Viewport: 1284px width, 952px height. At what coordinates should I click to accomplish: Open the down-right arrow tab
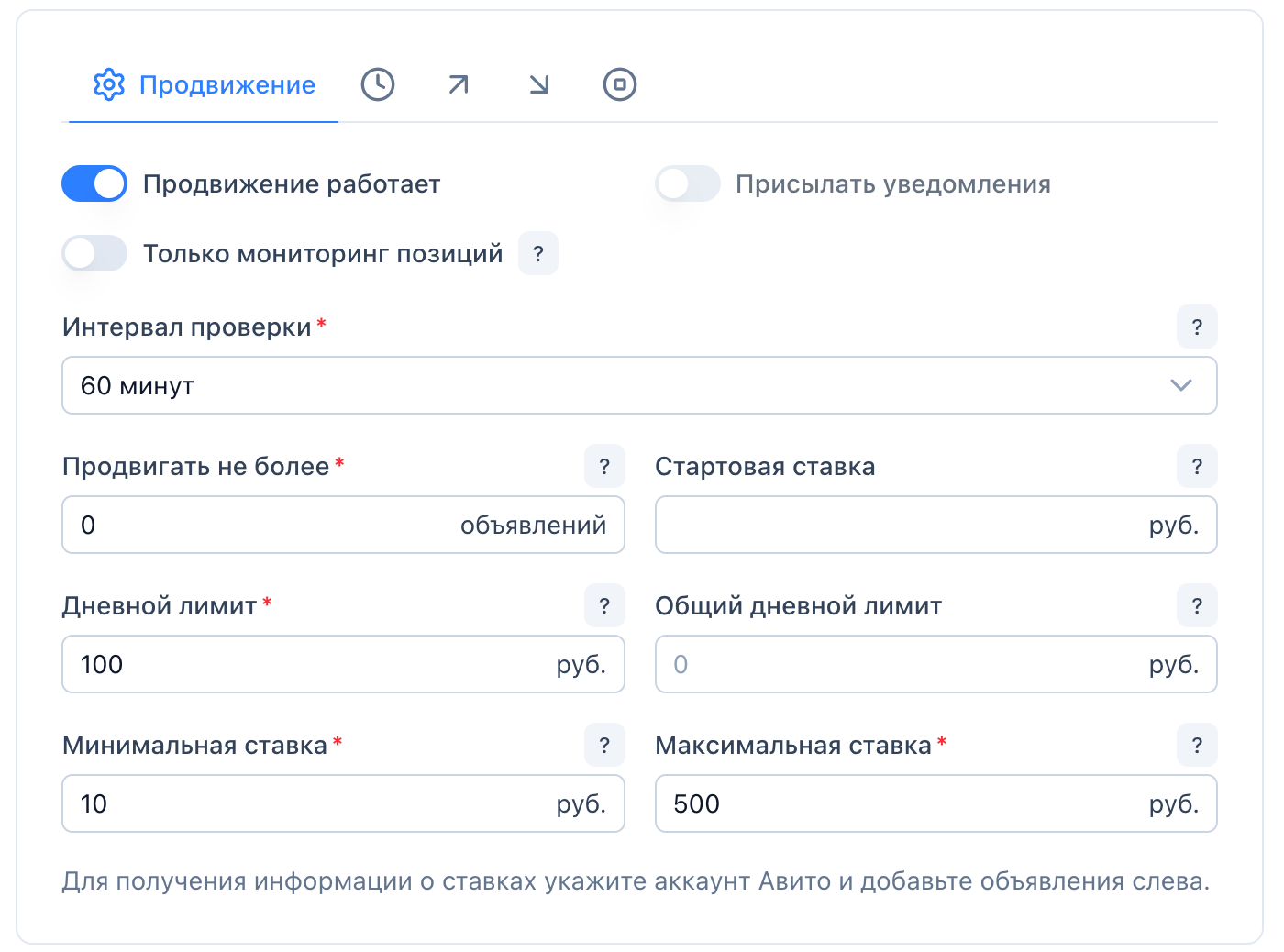pos(539,84)
